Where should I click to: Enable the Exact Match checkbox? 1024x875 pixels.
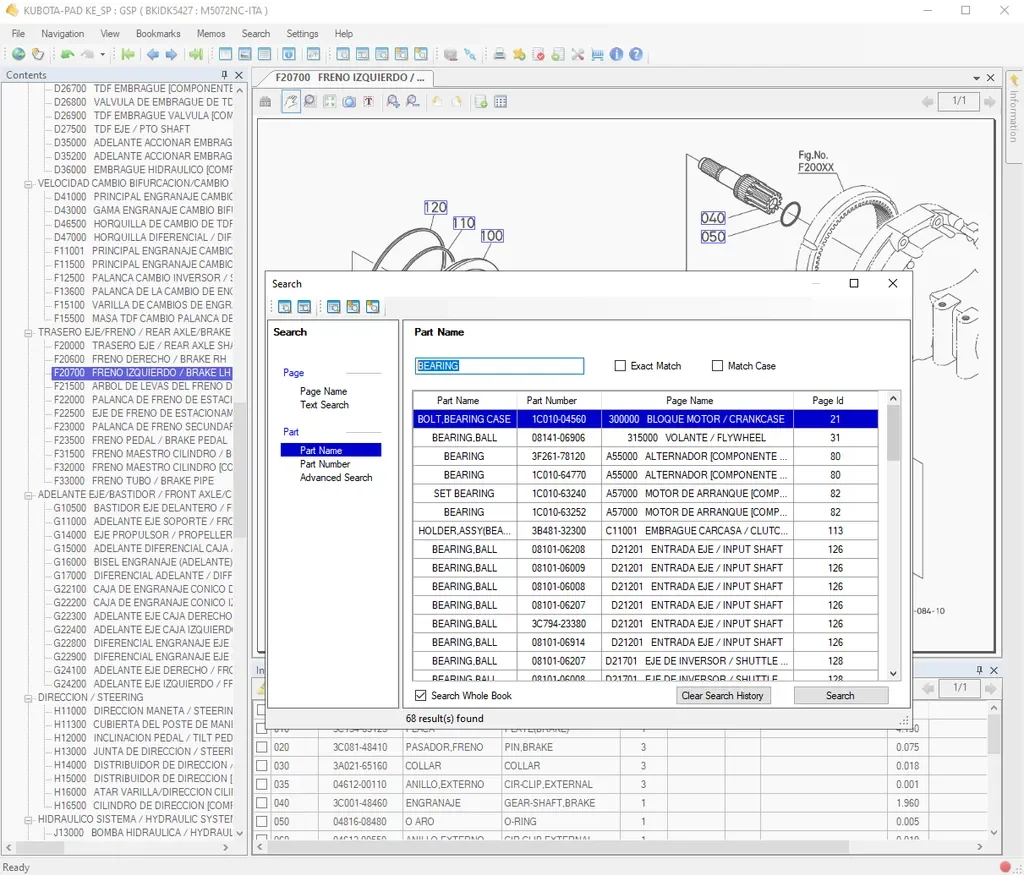coord(621,366)
